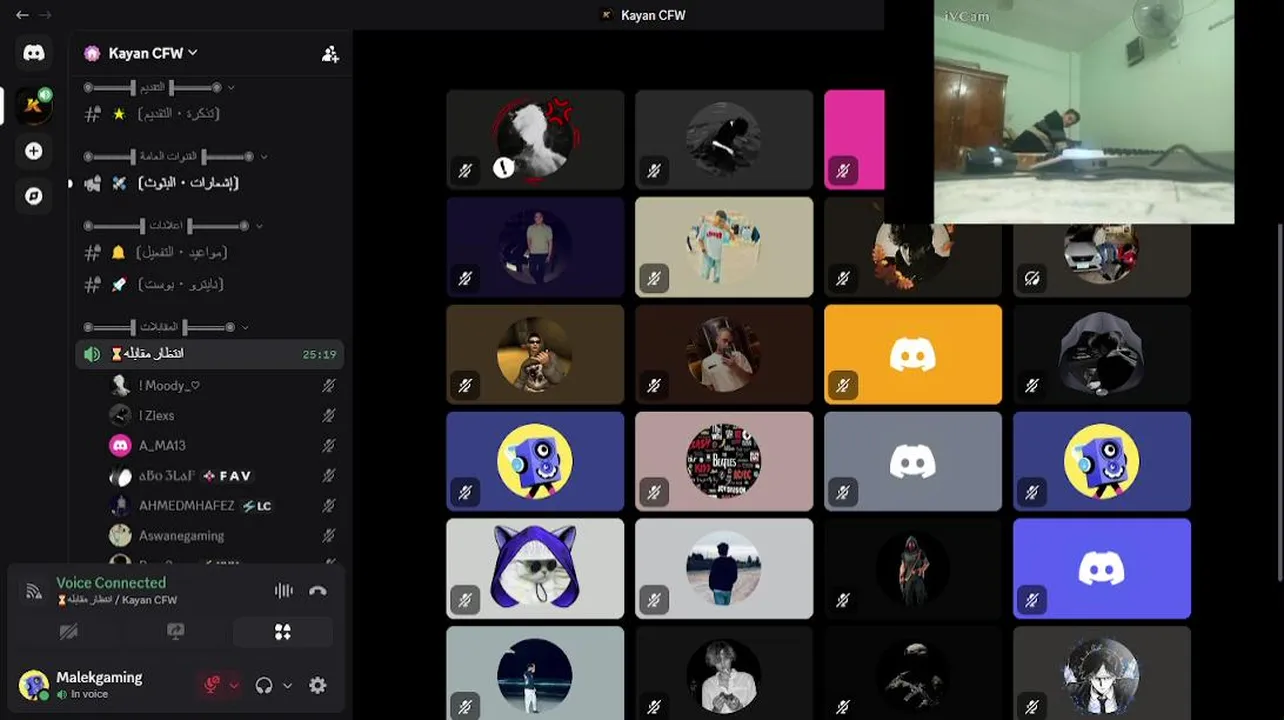
Task: Click ! Moody_ muted mic icon
Action: (329, 385)
